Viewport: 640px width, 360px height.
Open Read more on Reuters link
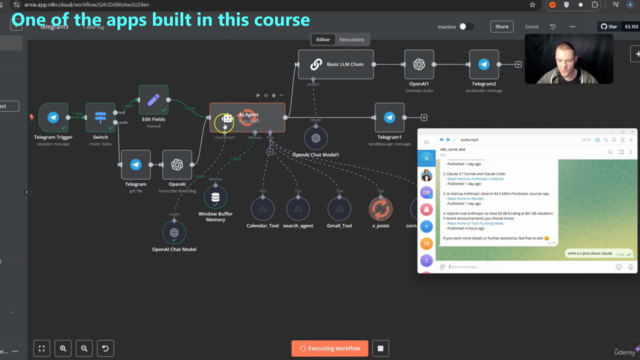(x=466, y=199)
